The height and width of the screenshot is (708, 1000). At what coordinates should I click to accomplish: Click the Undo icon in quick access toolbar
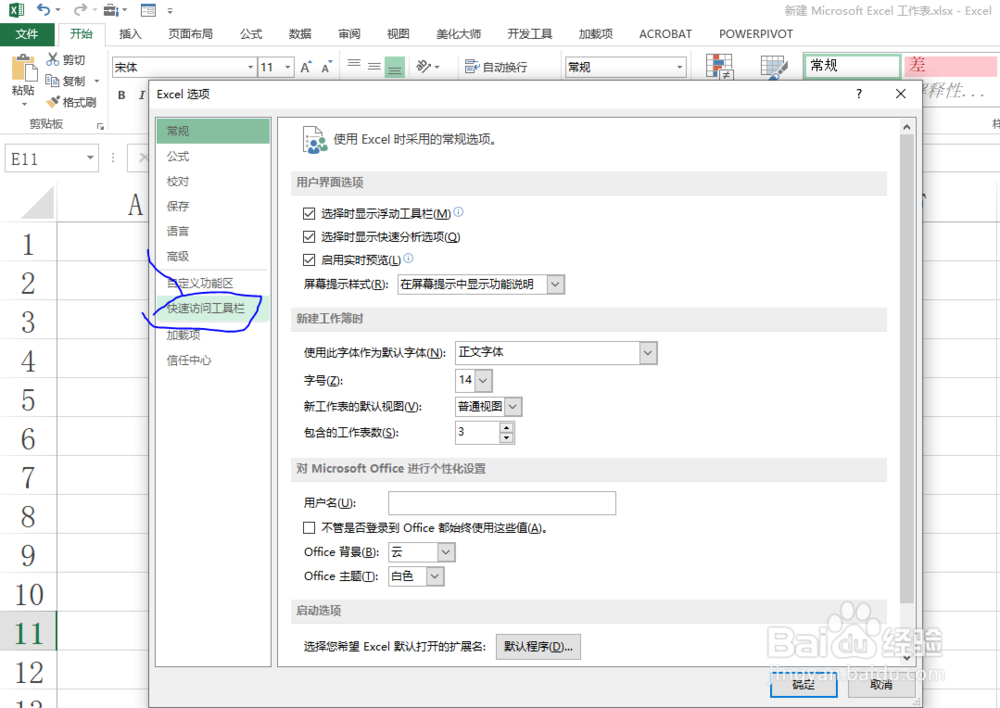(43, 10)
